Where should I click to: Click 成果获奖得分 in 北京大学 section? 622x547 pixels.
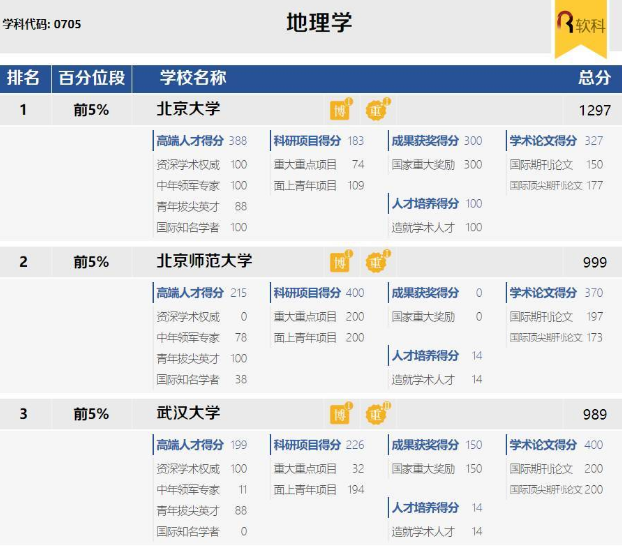425,141
